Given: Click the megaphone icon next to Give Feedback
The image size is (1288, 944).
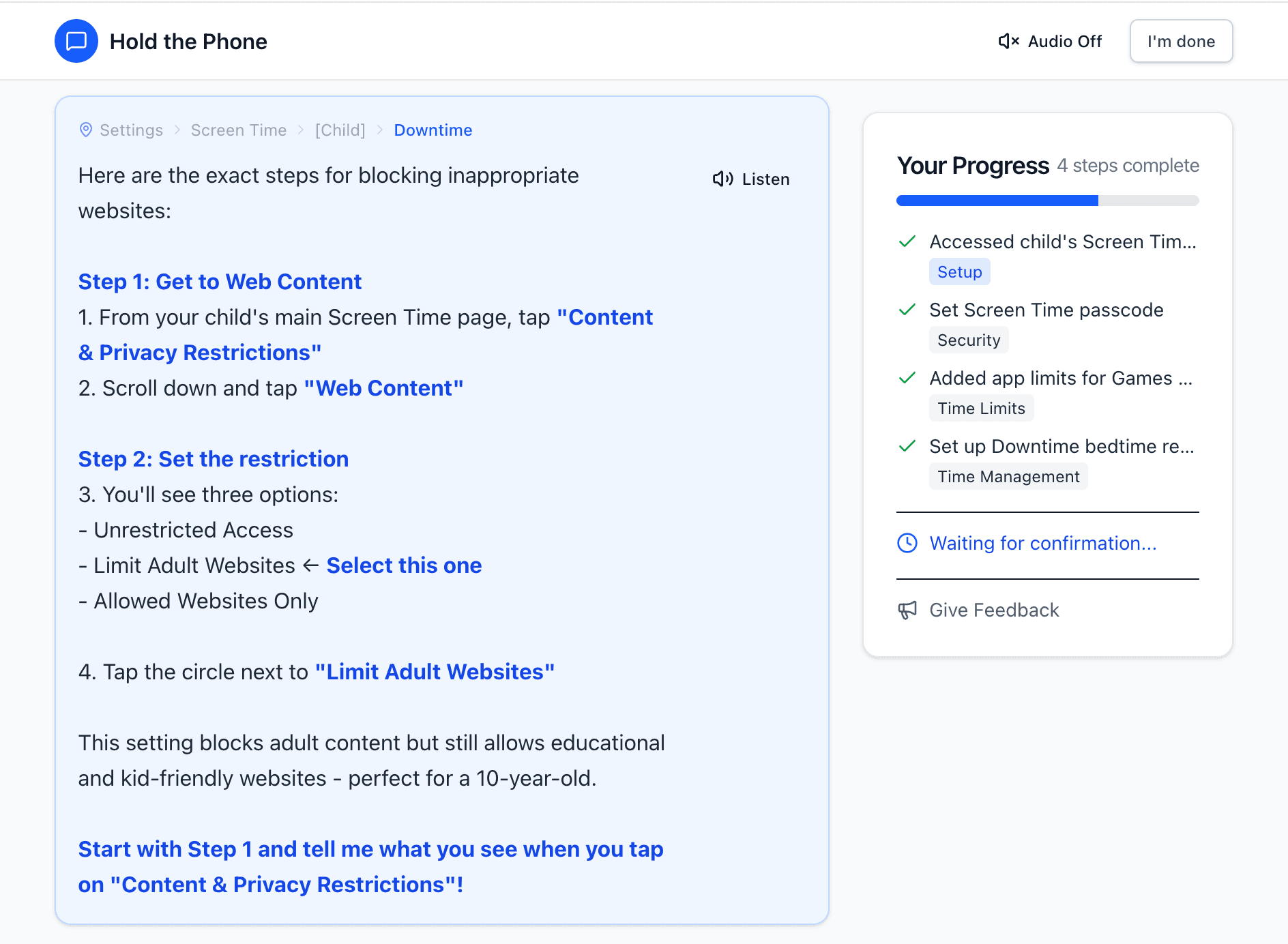Looking at the screenshot, I should click(907, 610).
